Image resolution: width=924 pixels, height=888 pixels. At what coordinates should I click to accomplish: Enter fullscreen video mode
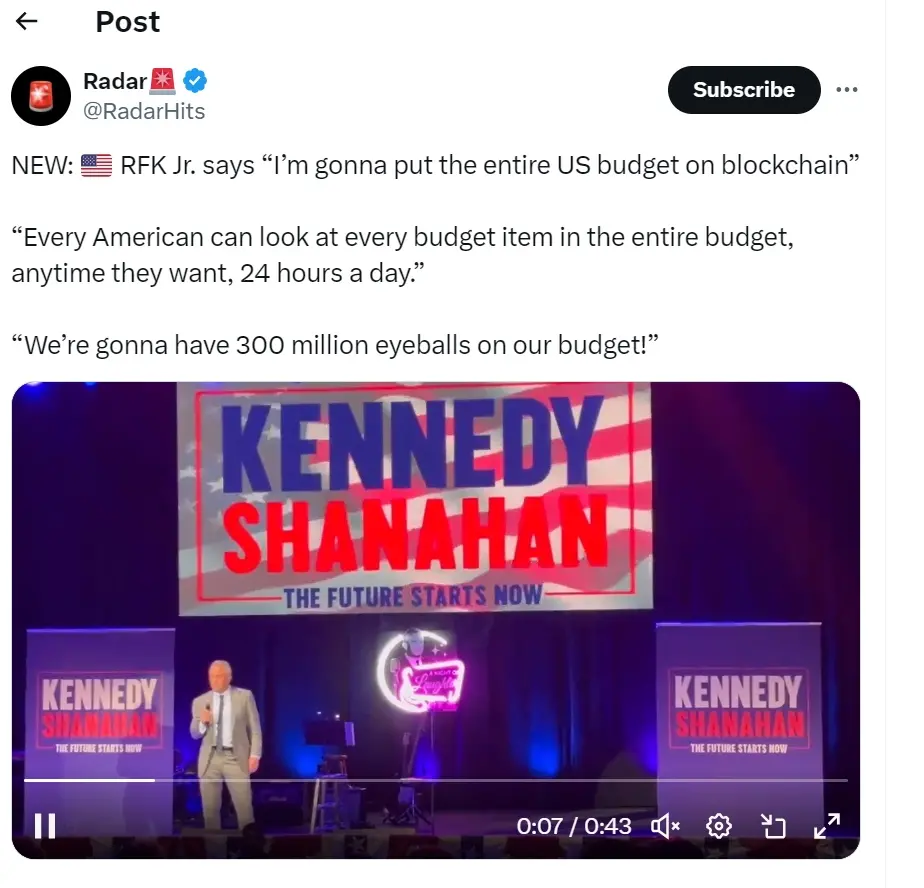pyautogui.click(x=827, y=826)
